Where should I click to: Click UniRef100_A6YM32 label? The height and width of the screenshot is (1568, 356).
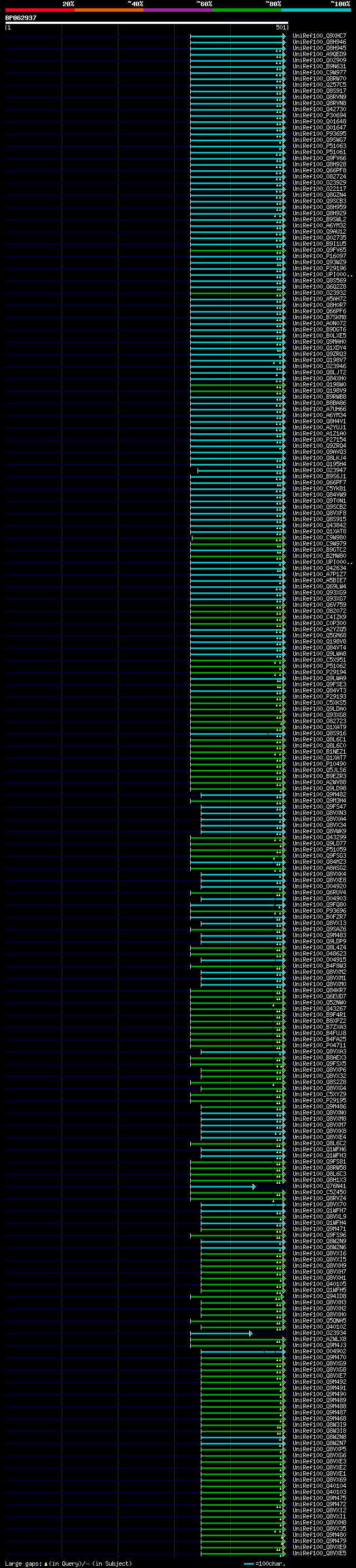319,226
